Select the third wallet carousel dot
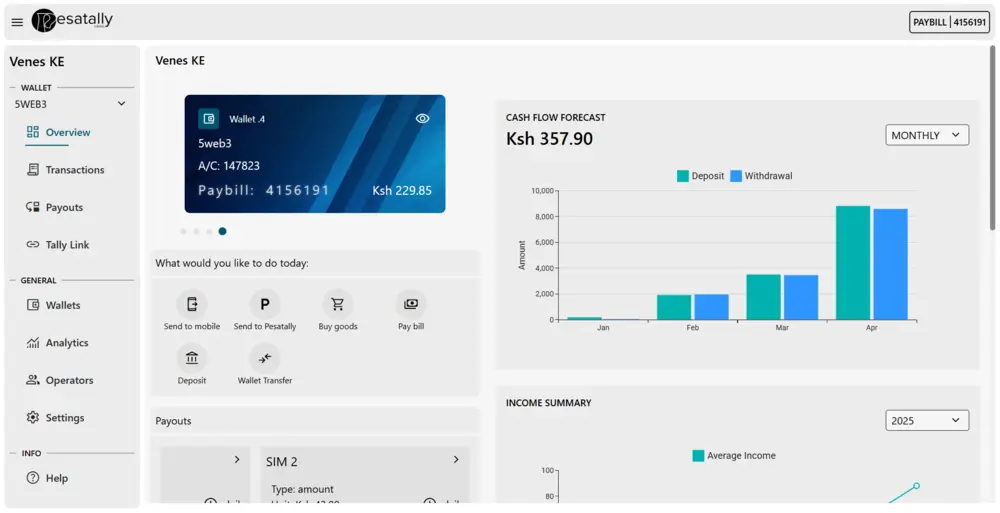The width and height of the screenshot is (1000, 513). pos(209,232)
